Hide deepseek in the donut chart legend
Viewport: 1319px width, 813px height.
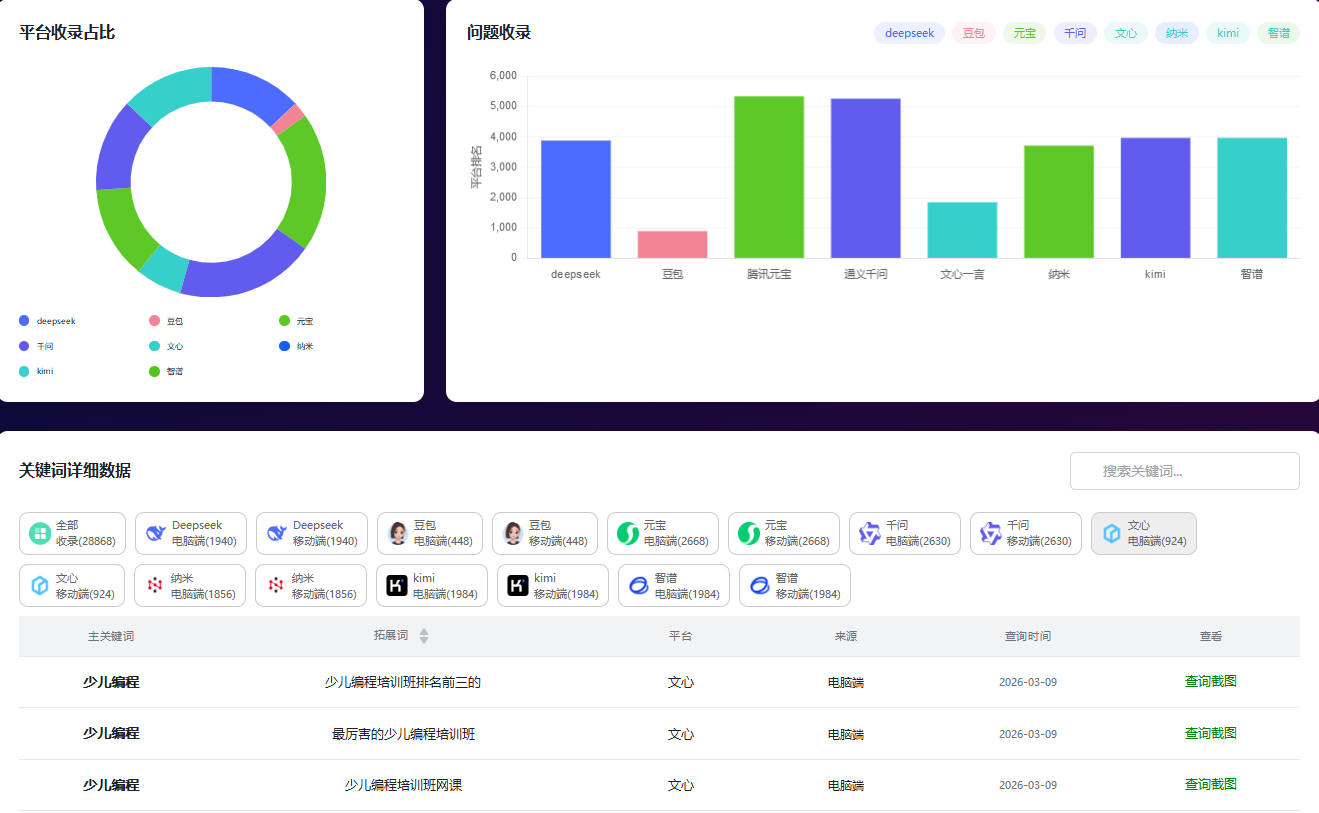(47, 321)
